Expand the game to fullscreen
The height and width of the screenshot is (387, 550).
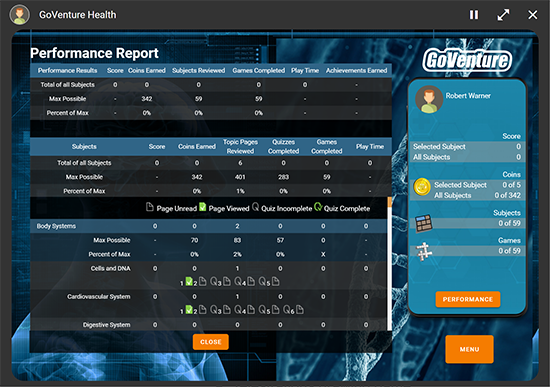coord(503,15)
